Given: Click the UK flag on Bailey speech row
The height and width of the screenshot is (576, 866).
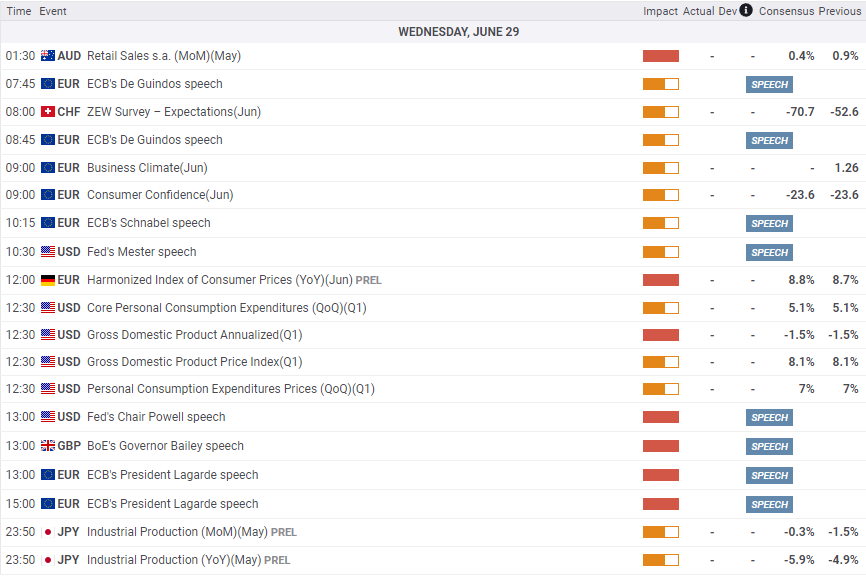Looking at the screenshot, I should (x=48, y=446).
